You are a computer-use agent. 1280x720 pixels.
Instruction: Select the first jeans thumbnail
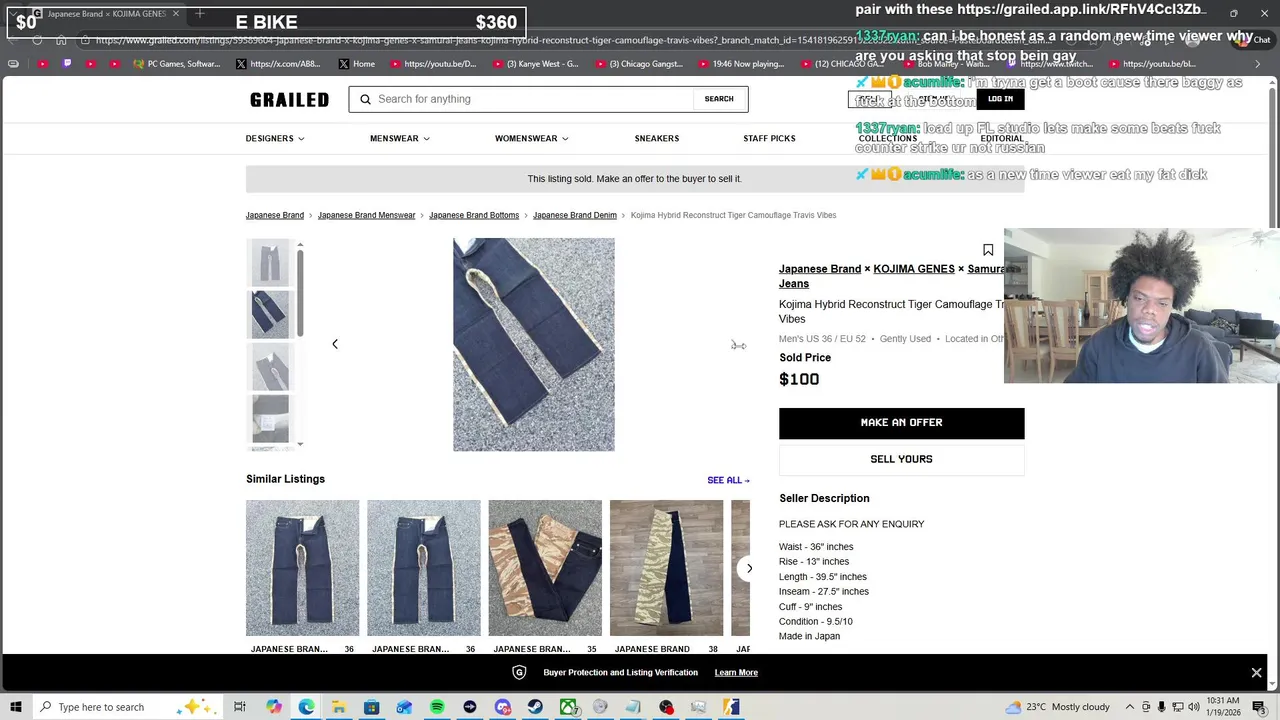pyautogui.click(x=270, y=262)
